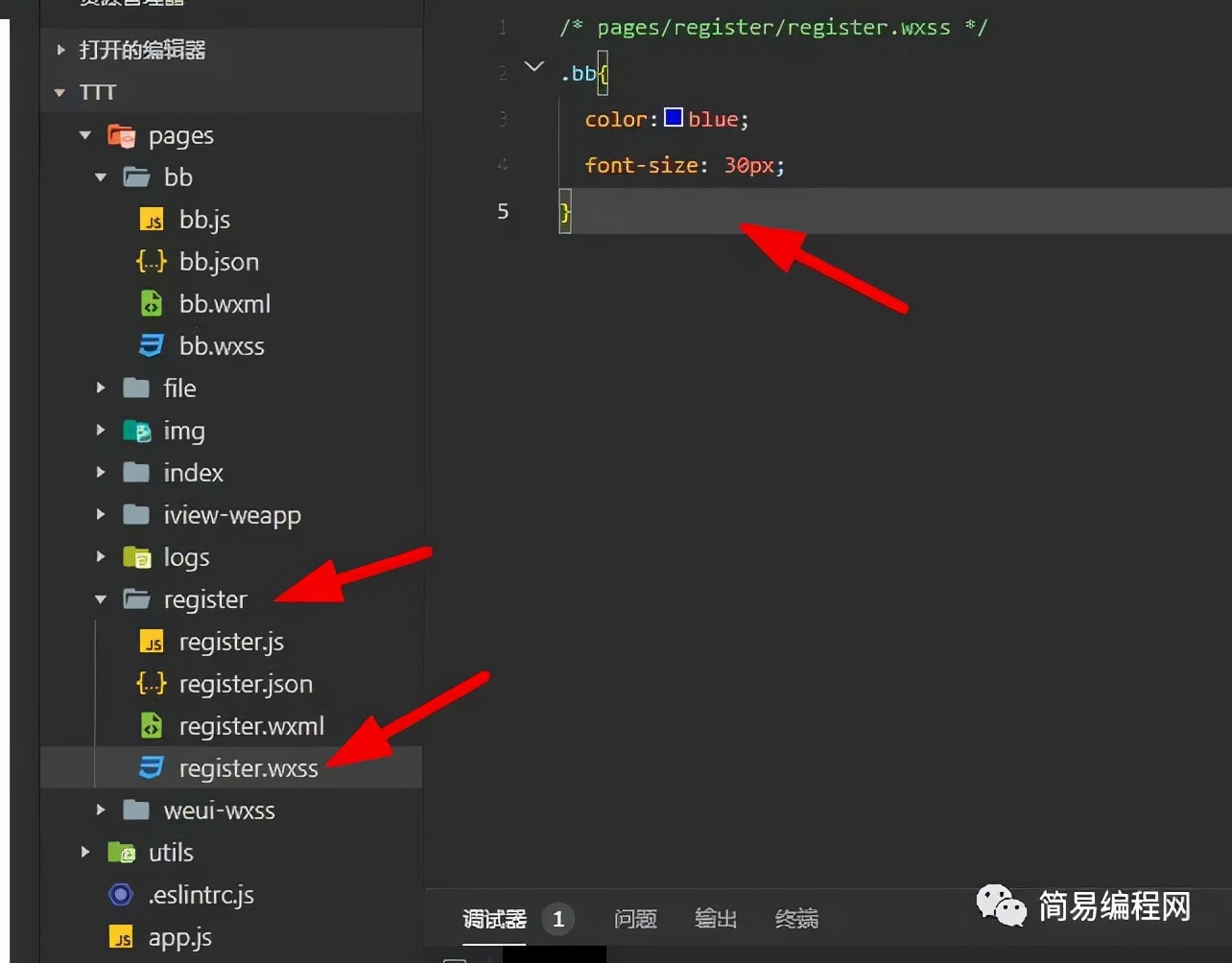The width and height of the screenshot is (1232, 963).
Task: Click the .bb selector text
Action: [578, 73]
